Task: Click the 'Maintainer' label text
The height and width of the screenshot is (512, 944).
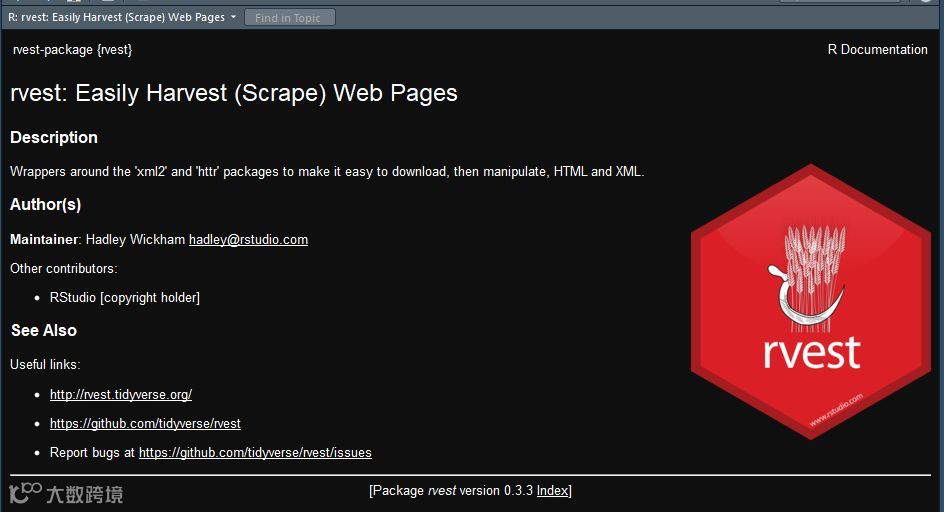Action: tap(44, 240)
